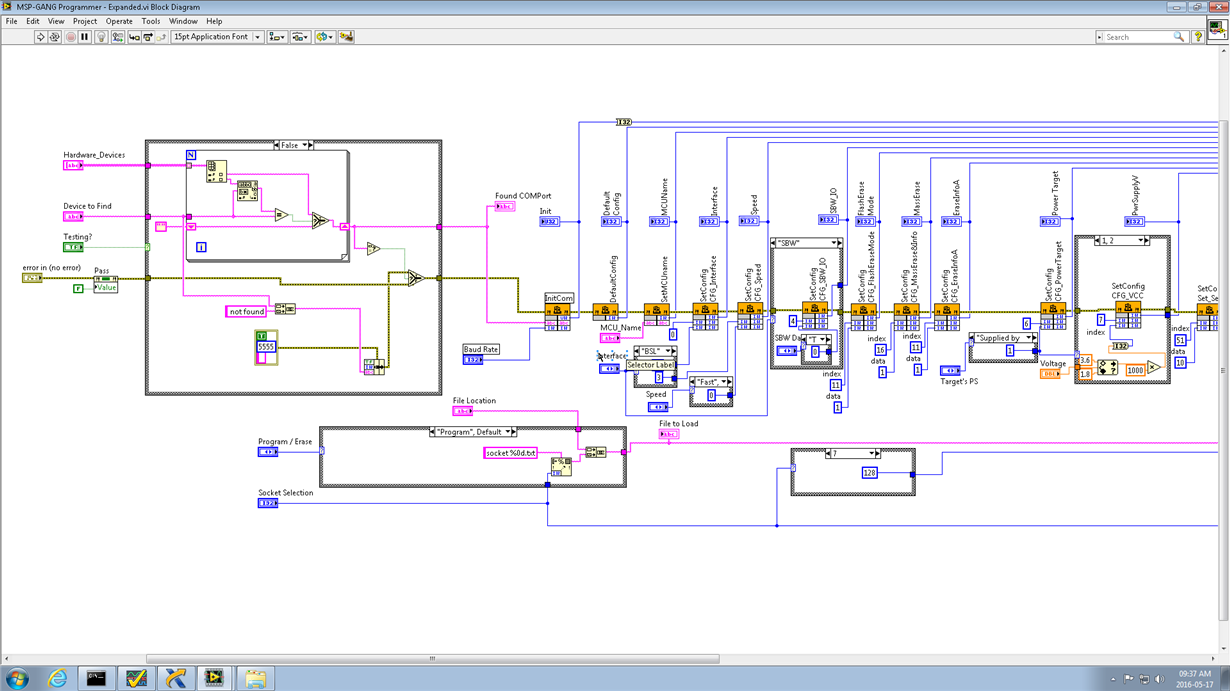This screenshot has height=691, width=1230.
Task: Open the Operate menu
Action: pos(119,21)
